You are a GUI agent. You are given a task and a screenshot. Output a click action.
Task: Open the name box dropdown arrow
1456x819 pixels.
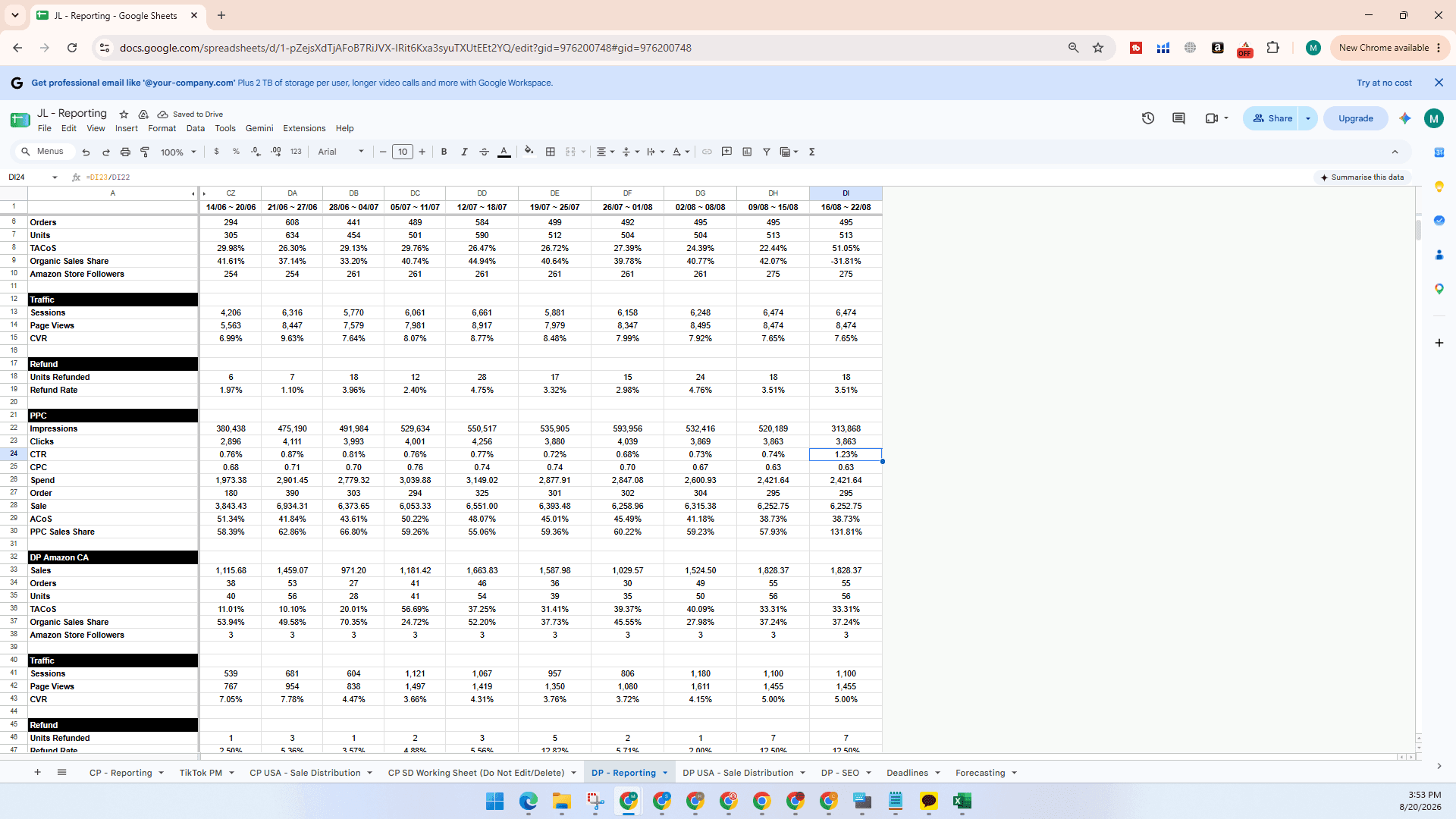click(x=55, y=177)
